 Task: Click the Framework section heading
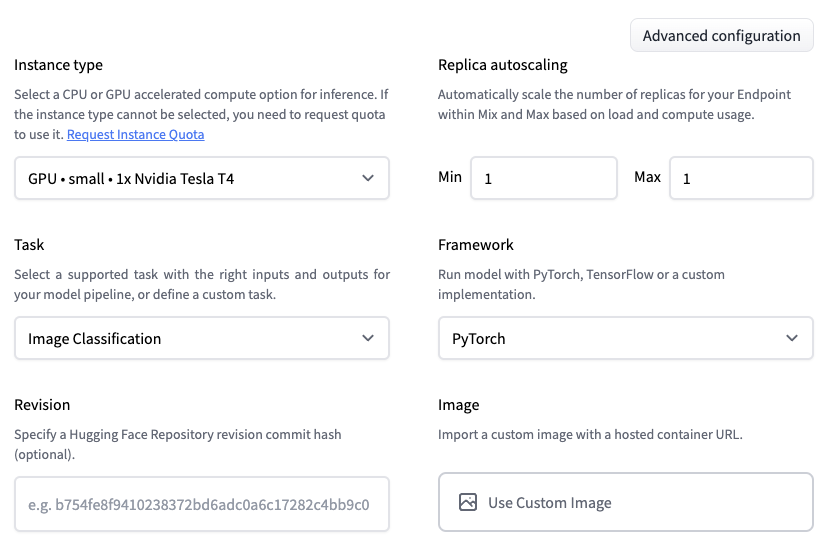476,245
